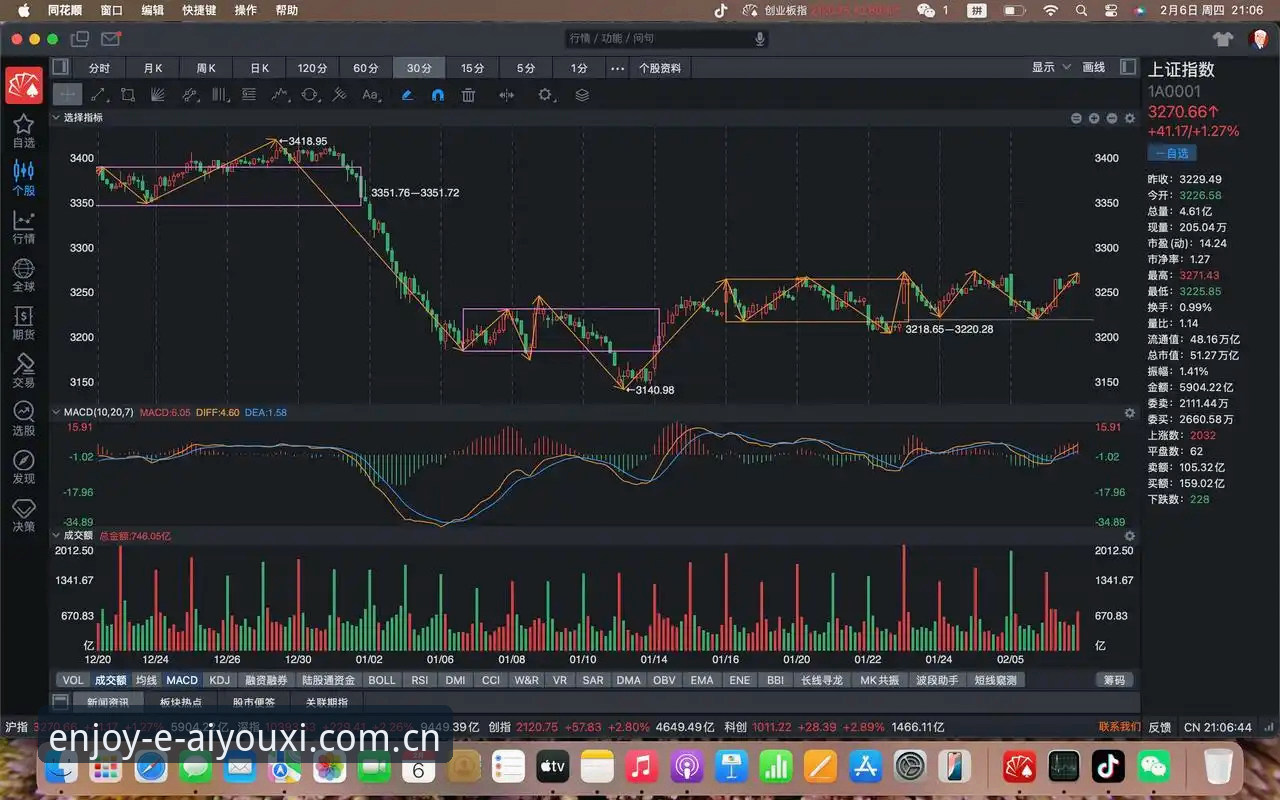1280x800 pixels.
Task: Click the zoom out minus icon above chart
Action: coord(1112,118)
